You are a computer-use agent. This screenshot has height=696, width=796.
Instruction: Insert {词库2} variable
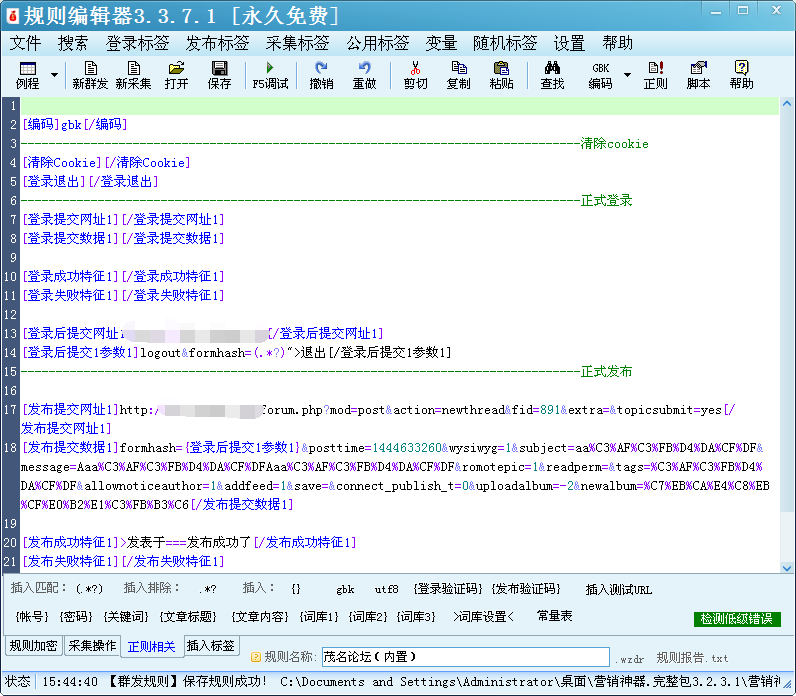pos(368,616)
